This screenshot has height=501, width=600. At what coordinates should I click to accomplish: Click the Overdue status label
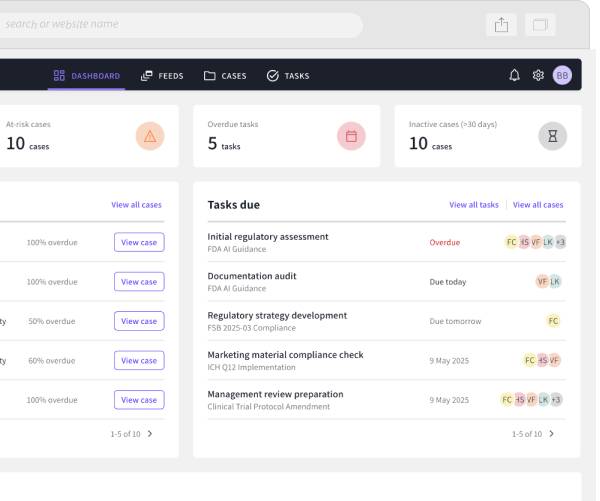click(445, 242)
